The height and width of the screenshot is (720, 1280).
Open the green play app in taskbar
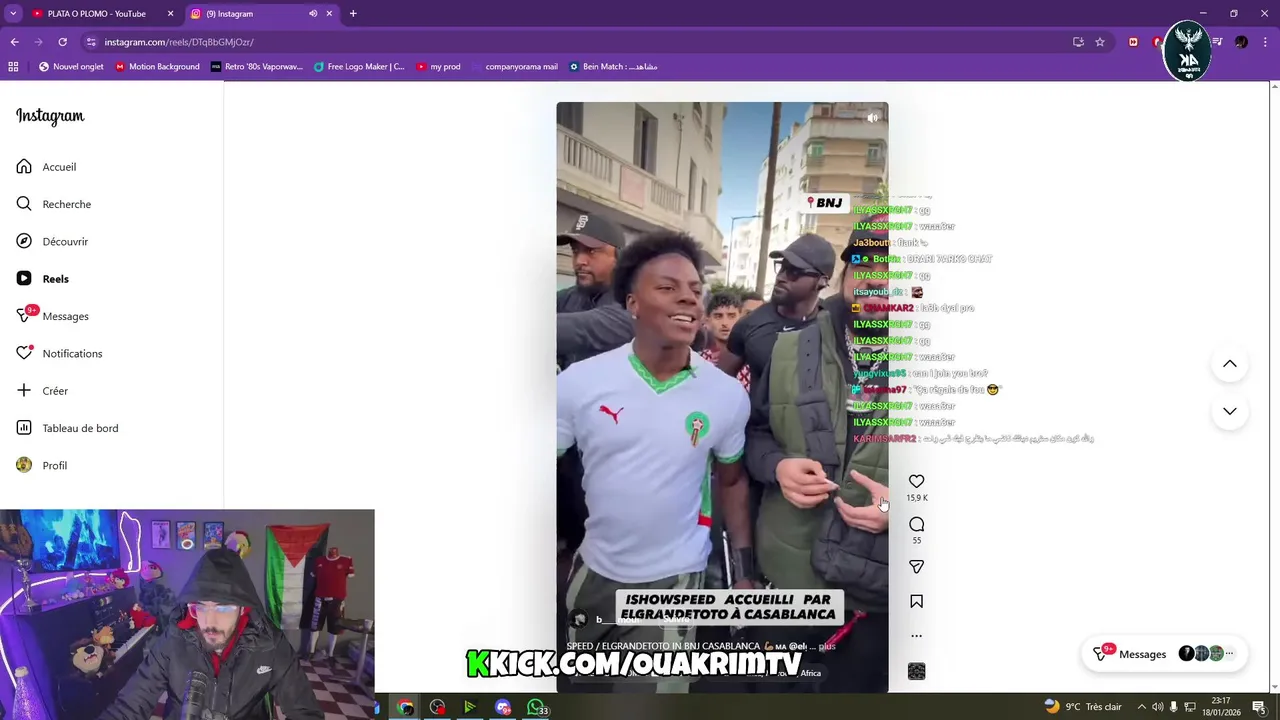tap(470, 707)
